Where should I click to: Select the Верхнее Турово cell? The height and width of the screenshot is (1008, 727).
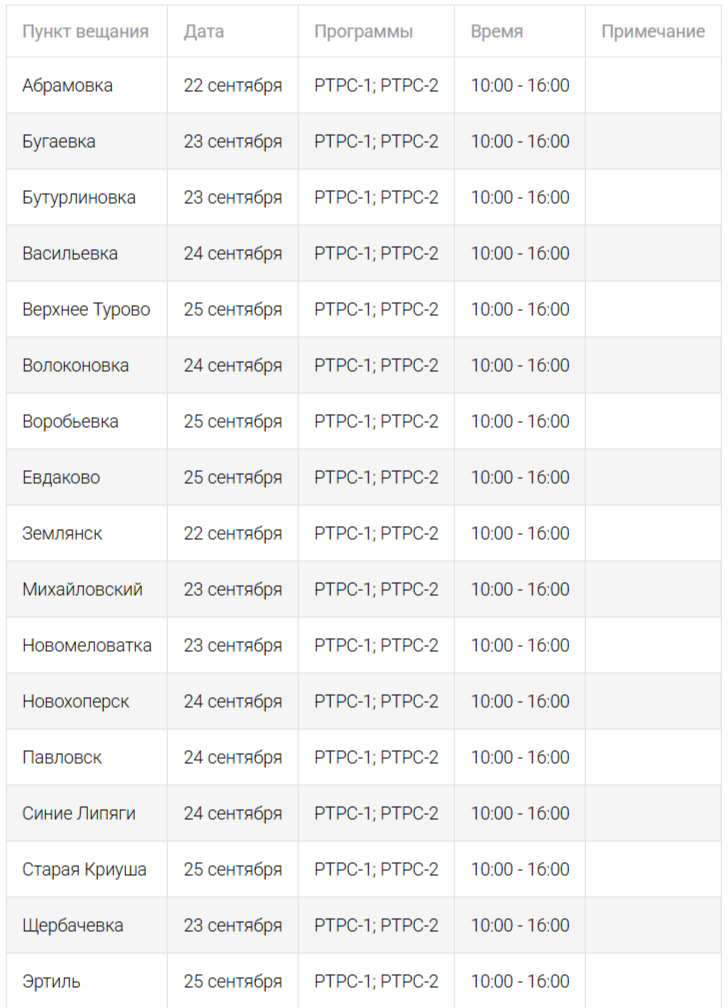tap(86, 309)
